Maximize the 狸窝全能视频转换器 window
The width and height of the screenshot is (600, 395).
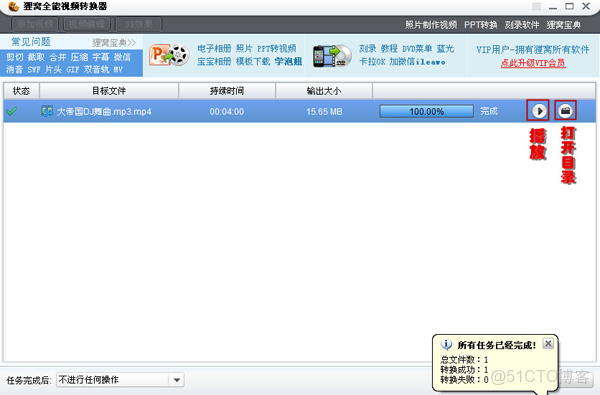tap(569, 6)
